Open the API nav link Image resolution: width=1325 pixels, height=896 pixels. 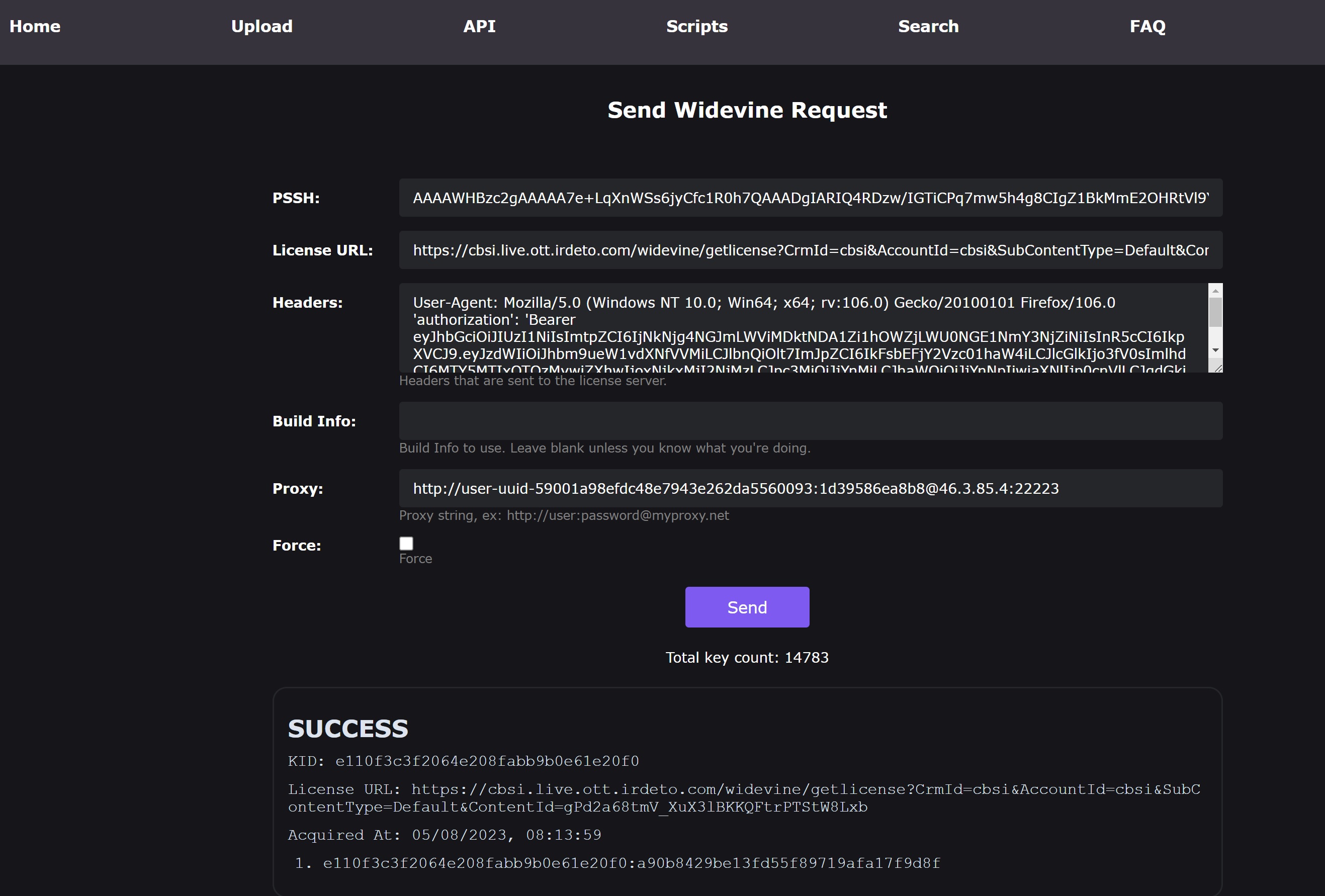pyautogui.click(x=479, y=26)
